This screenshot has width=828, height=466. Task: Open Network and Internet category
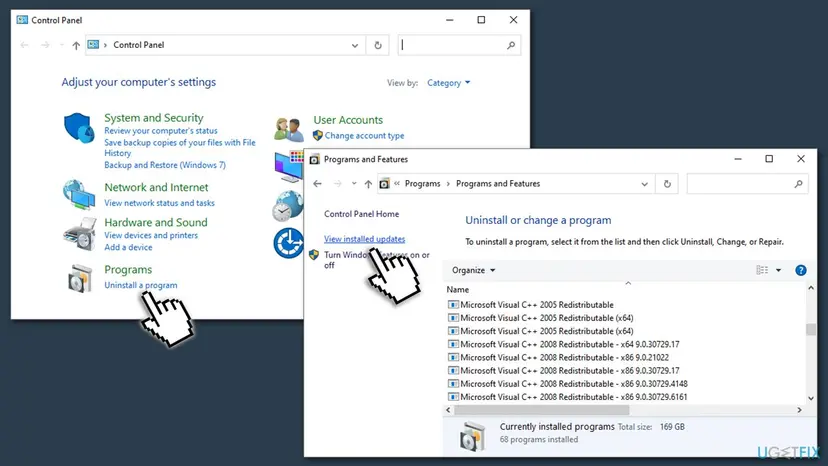click(x=156, y=188)
